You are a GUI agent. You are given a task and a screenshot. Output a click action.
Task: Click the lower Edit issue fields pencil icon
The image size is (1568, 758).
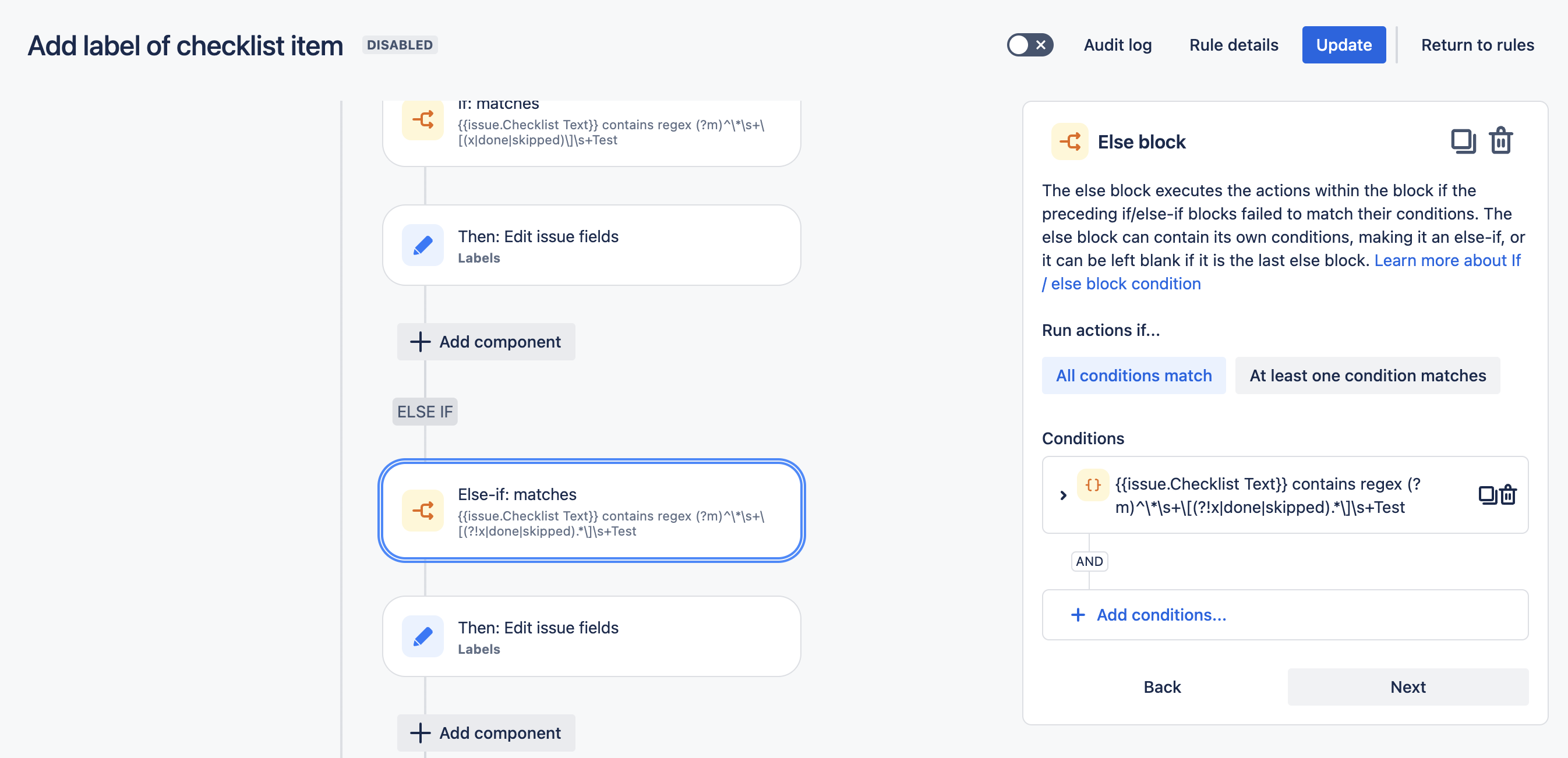coord(423,636)
